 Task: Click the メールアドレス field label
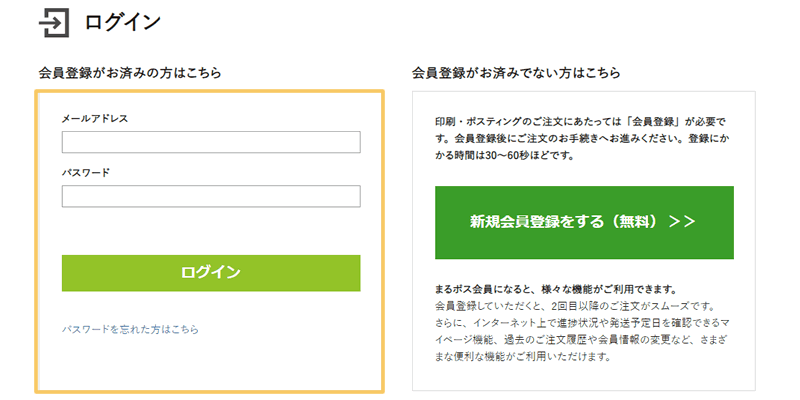tap(95, 119)
